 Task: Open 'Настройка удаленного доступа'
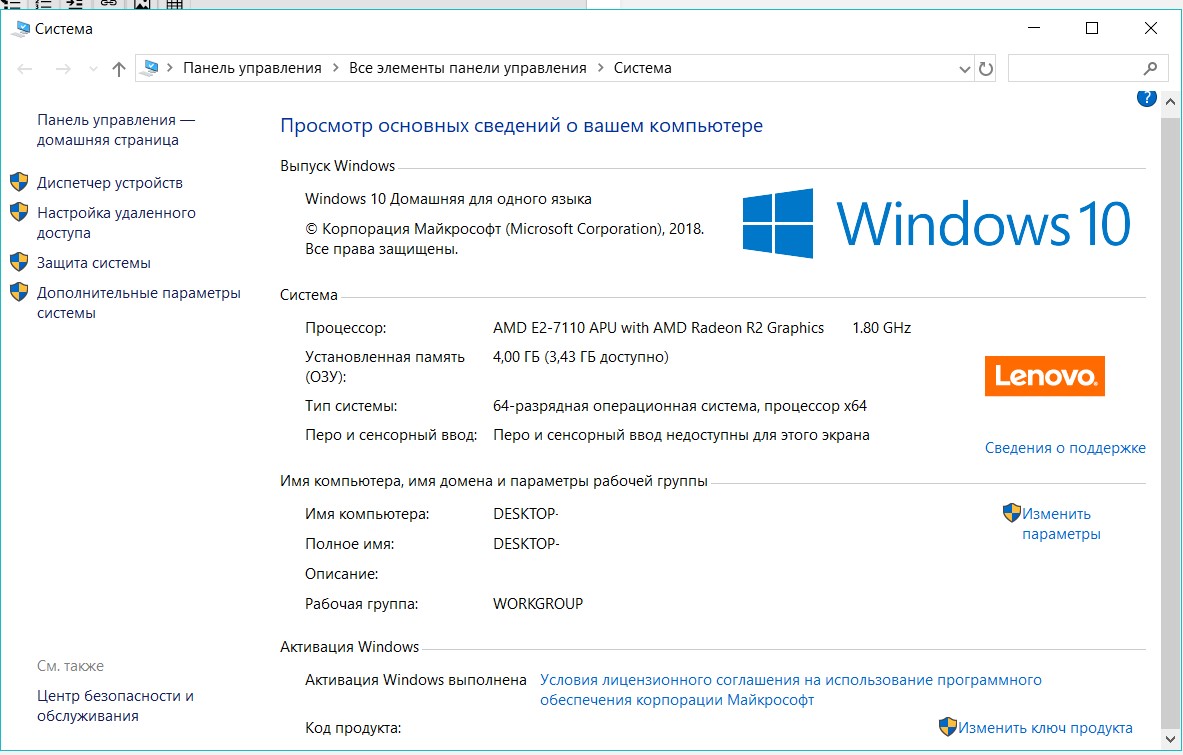116,223
